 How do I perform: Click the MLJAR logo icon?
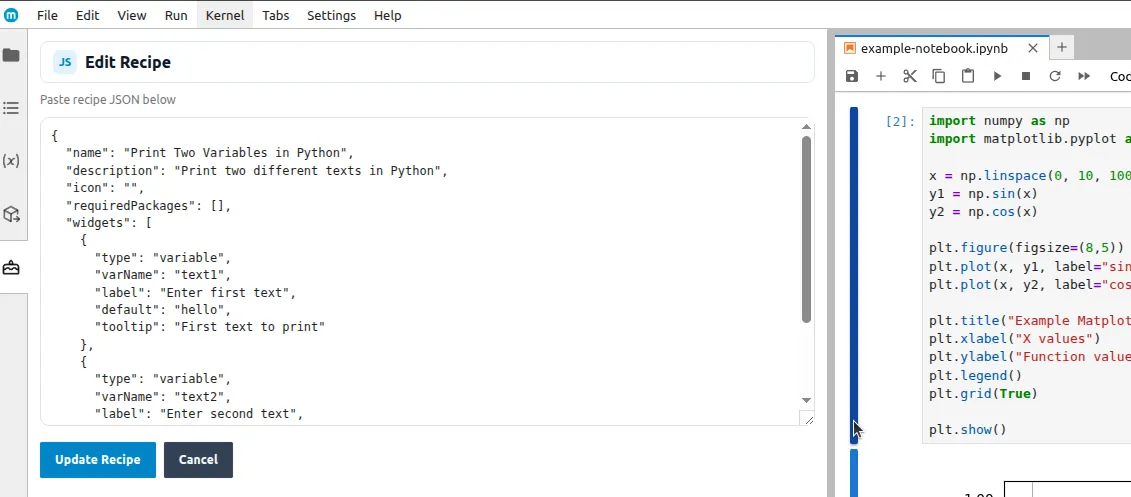pyautogui.click(x=11, y=15)
